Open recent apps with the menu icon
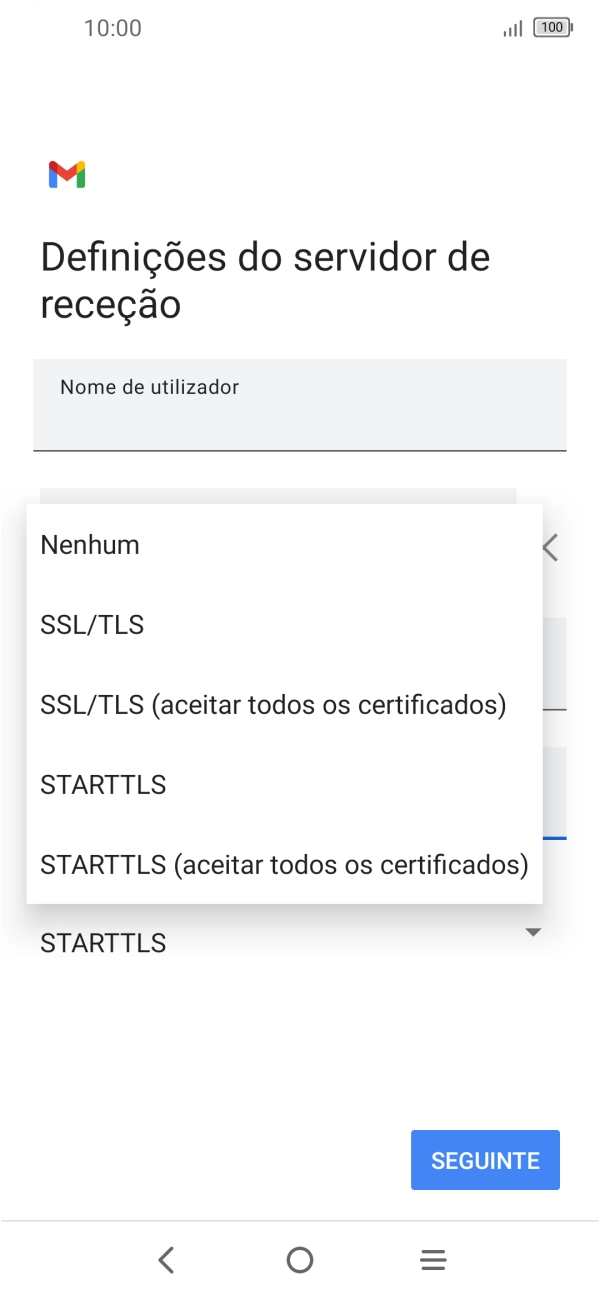Screen dimensions: 600x1300 click(x=432, y=1259)
